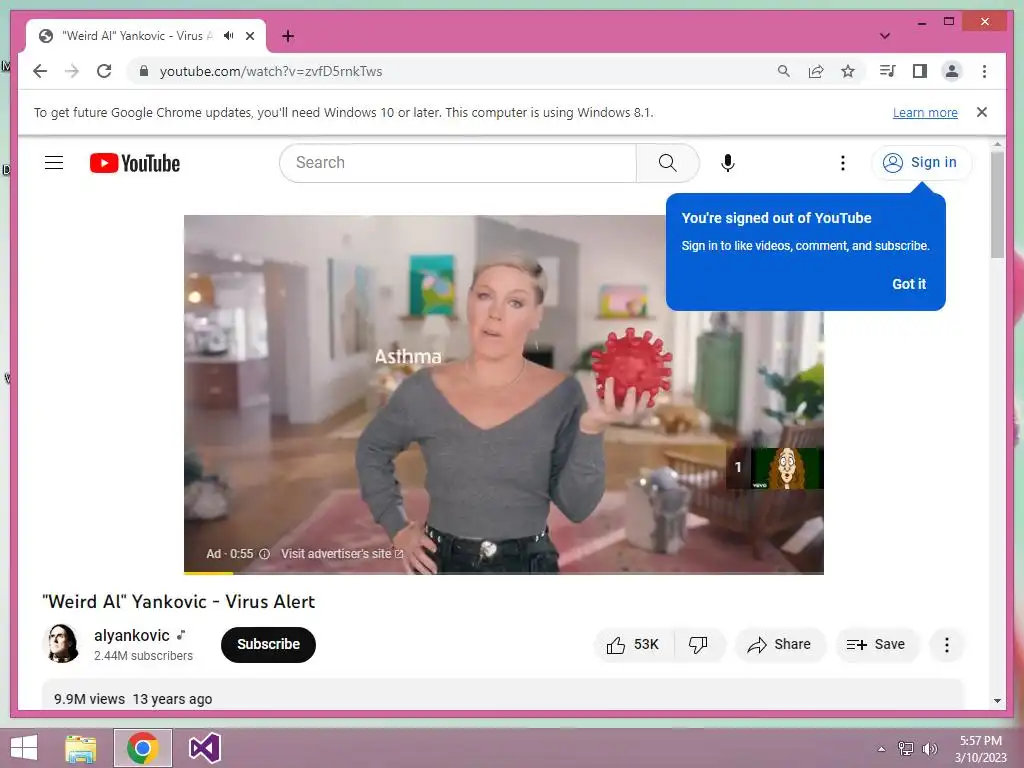Click the ad video player
1024x768 pixels.
(504, 394)
